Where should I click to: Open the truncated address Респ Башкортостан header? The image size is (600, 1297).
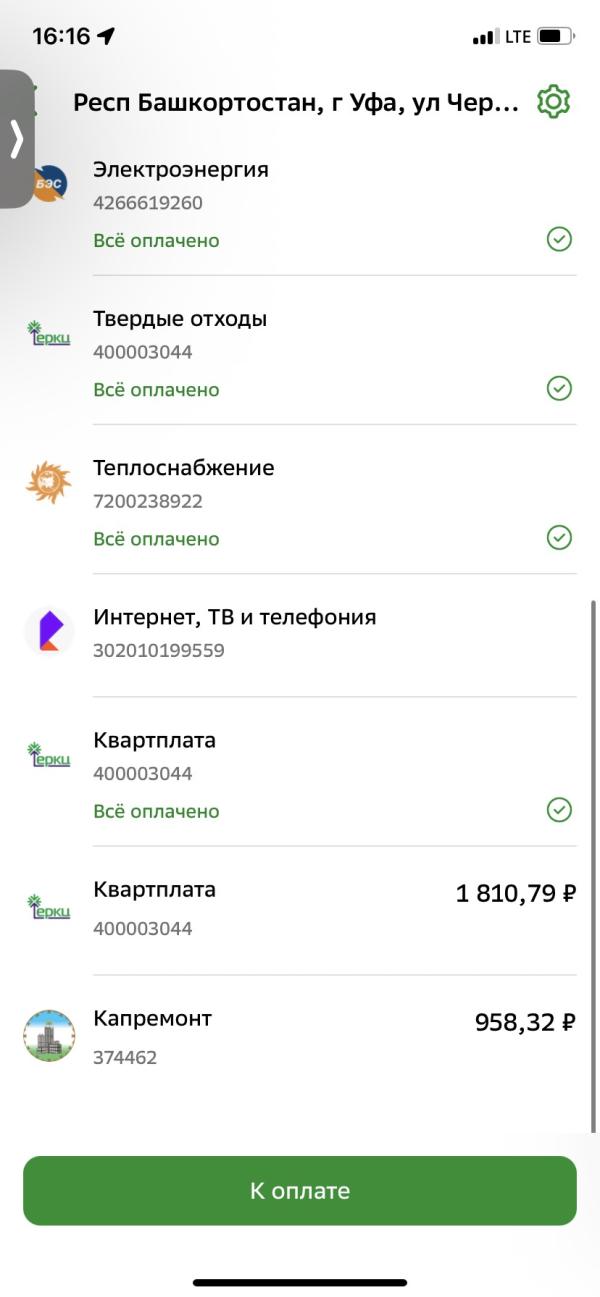click(x=297, y=102)
